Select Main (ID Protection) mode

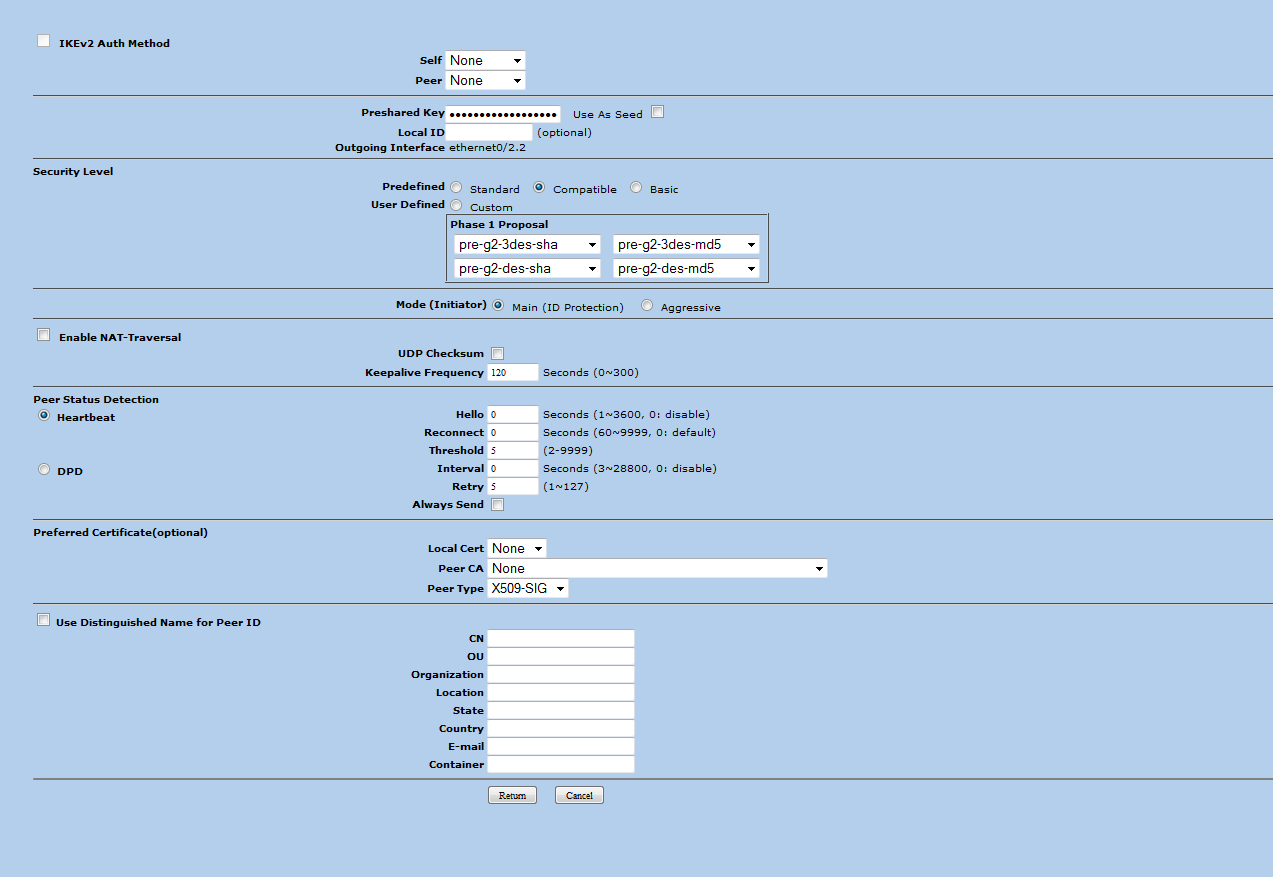tap(498, 305)
